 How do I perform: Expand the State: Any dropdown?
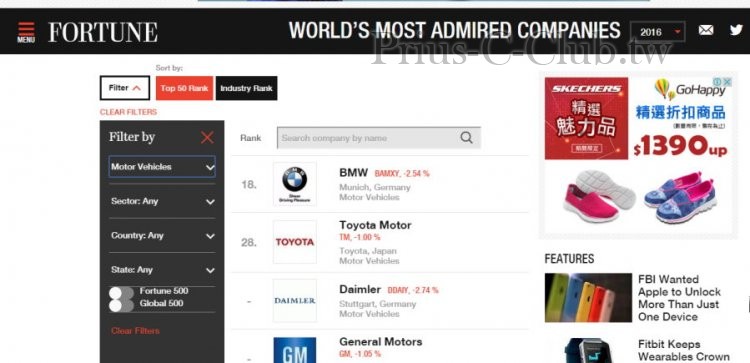coord(162,270)
